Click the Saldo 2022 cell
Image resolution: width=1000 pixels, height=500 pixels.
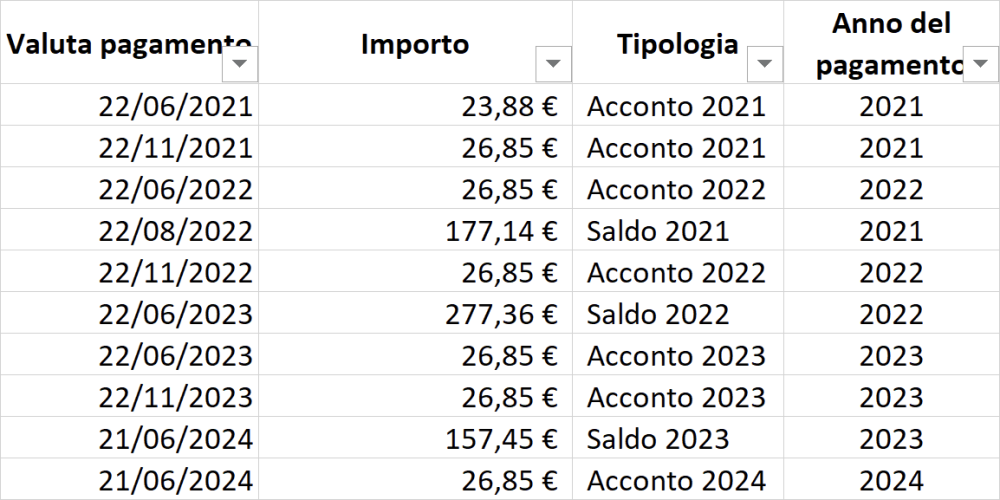678,313
